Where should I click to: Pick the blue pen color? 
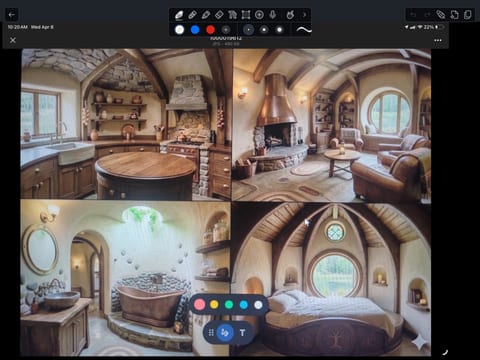tap(195, 30)
